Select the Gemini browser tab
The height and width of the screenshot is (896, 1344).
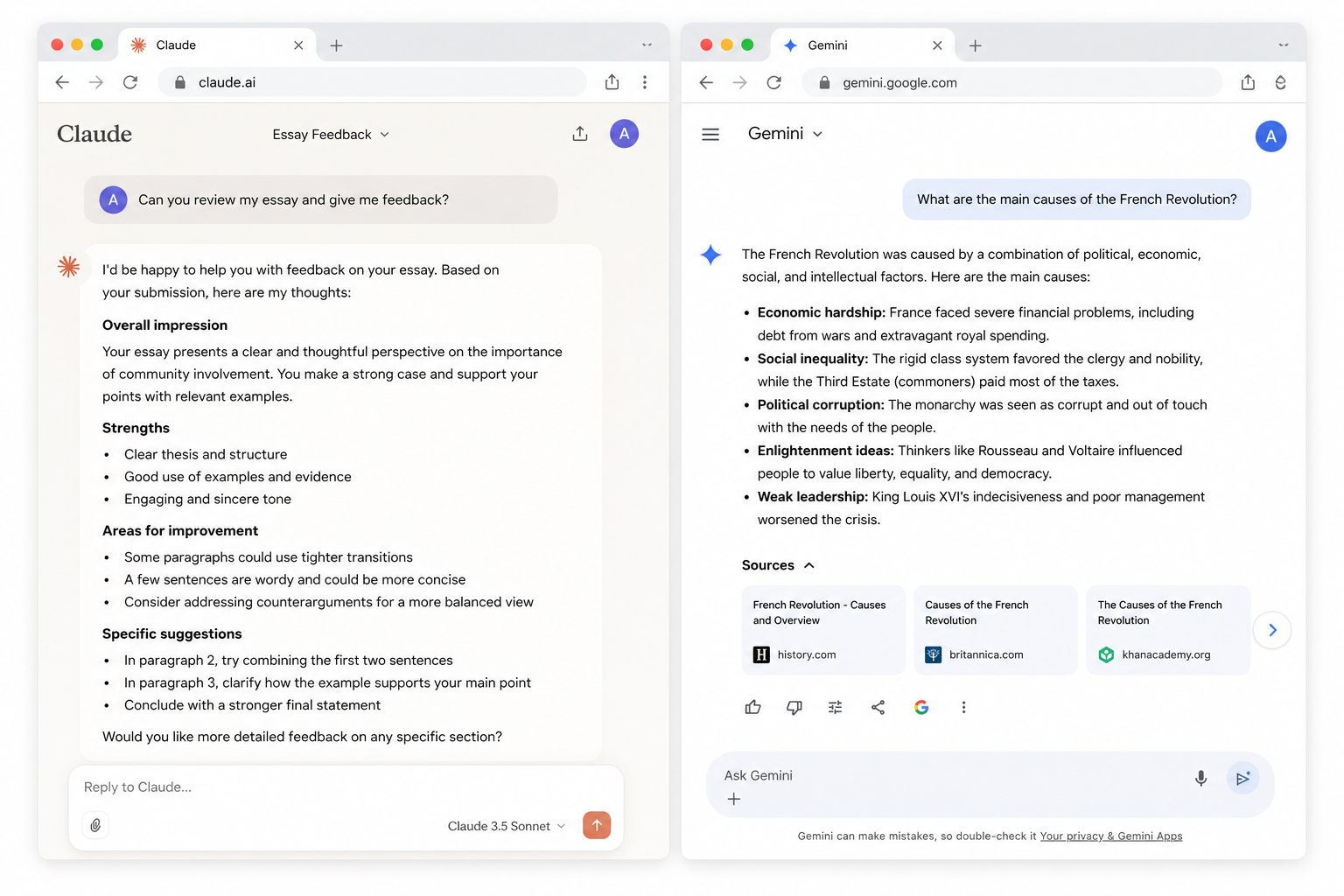coord(862,45)
